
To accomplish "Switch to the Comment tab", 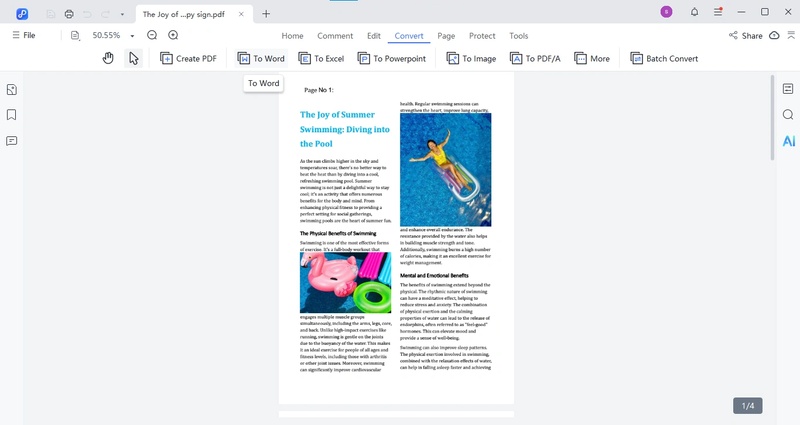I will (x=335, y=36).
